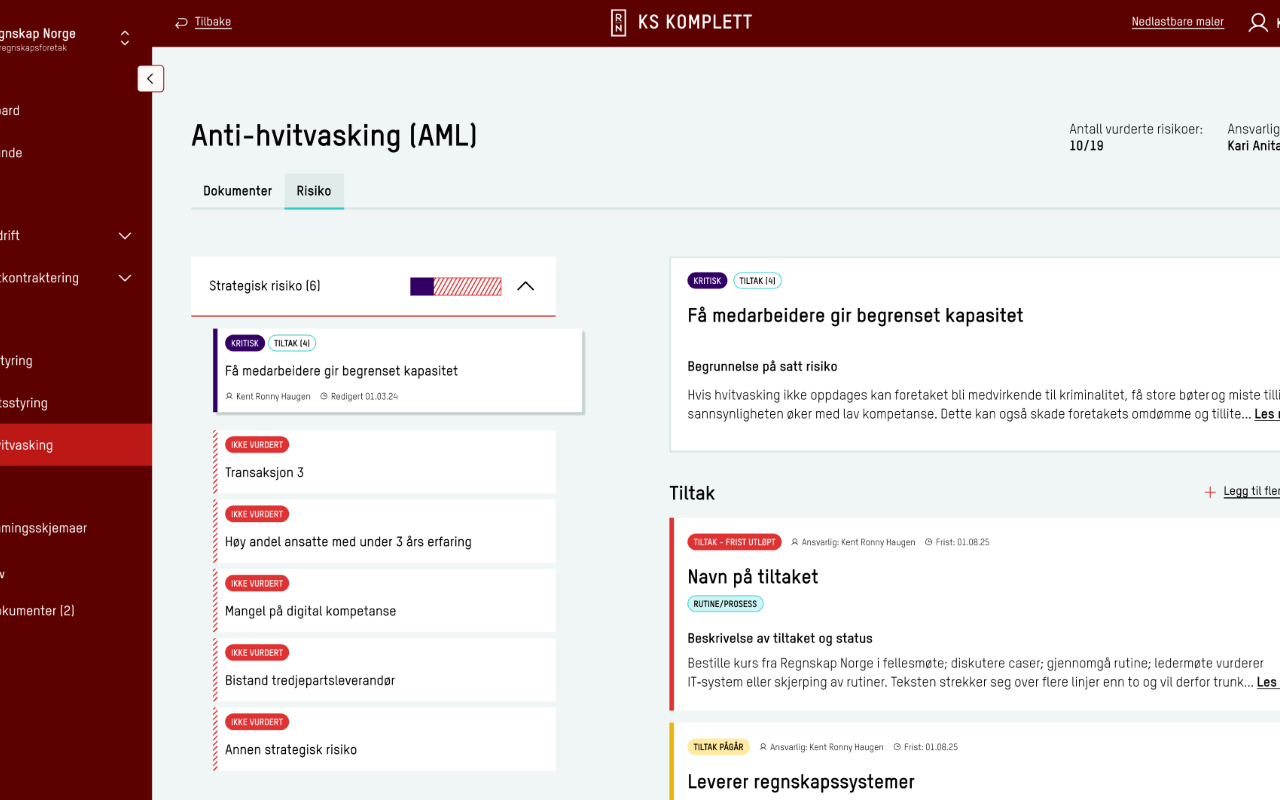Select the Risiko tab
The height and width of the screenshot is (800, 1280).
tap(314, 191)
